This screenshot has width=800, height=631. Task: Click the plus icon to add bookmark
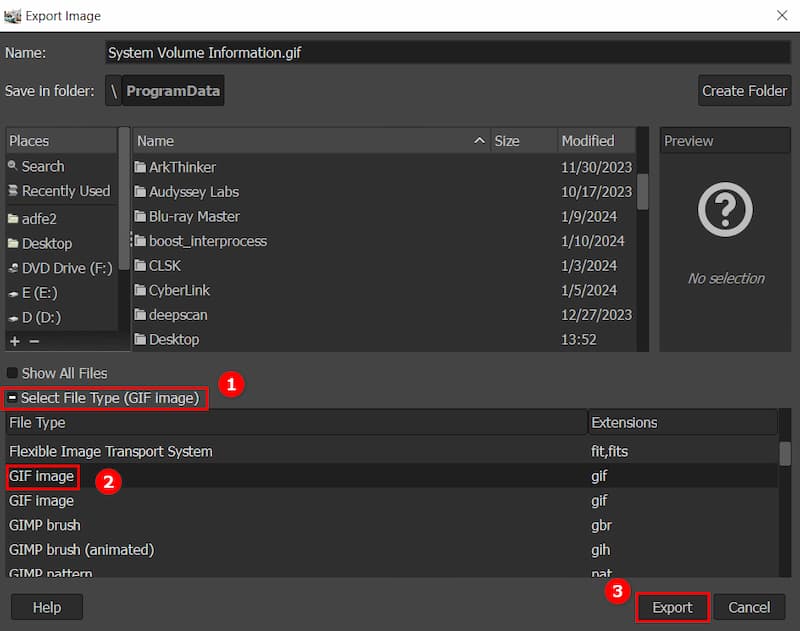pos(14,341)
